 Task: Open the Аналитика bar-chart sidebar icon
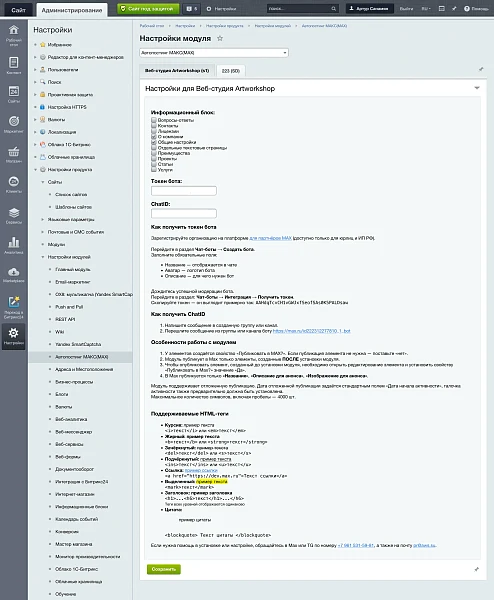pos(13,245)
